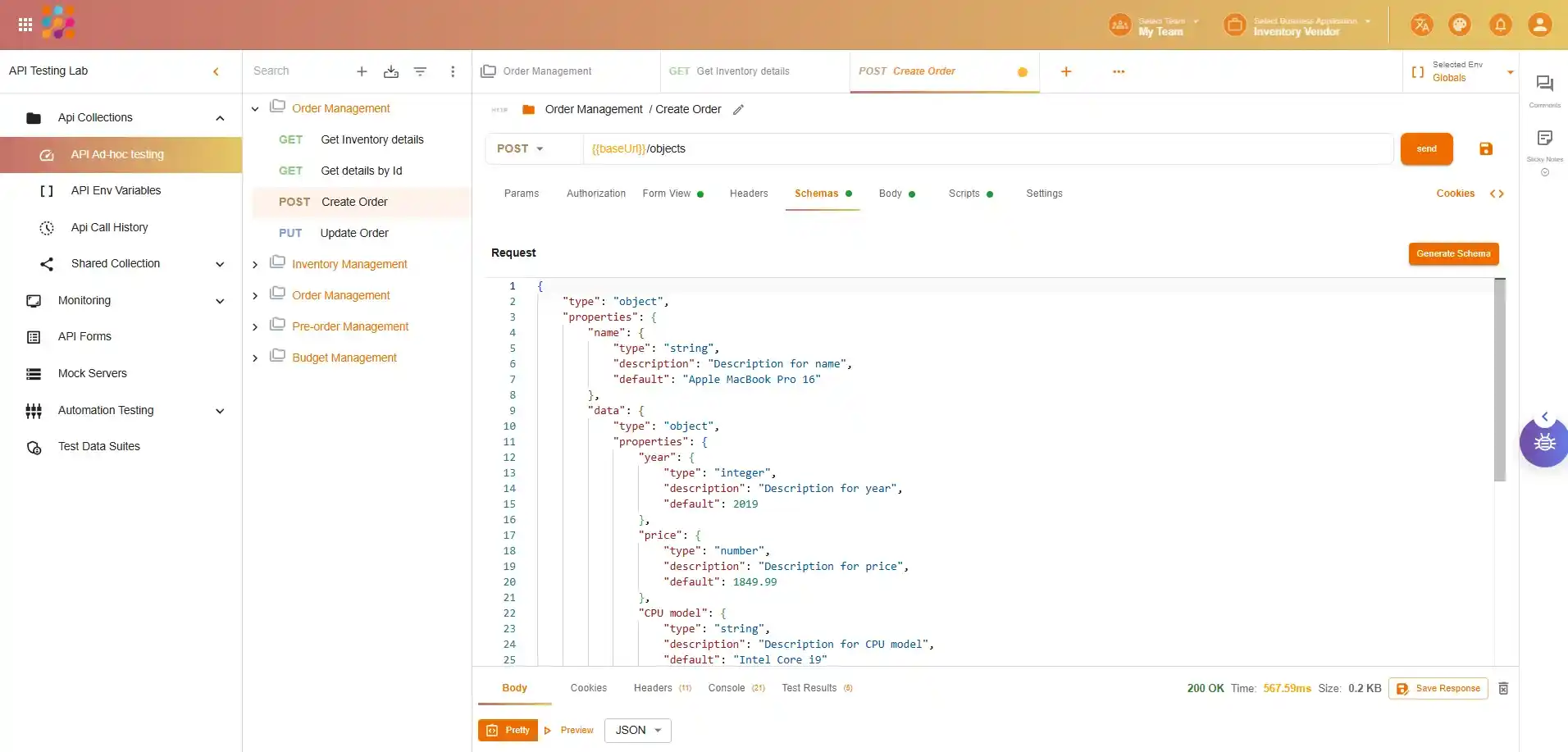
Task: Expand the Inventory Management folder
Action: coord(255,265)
